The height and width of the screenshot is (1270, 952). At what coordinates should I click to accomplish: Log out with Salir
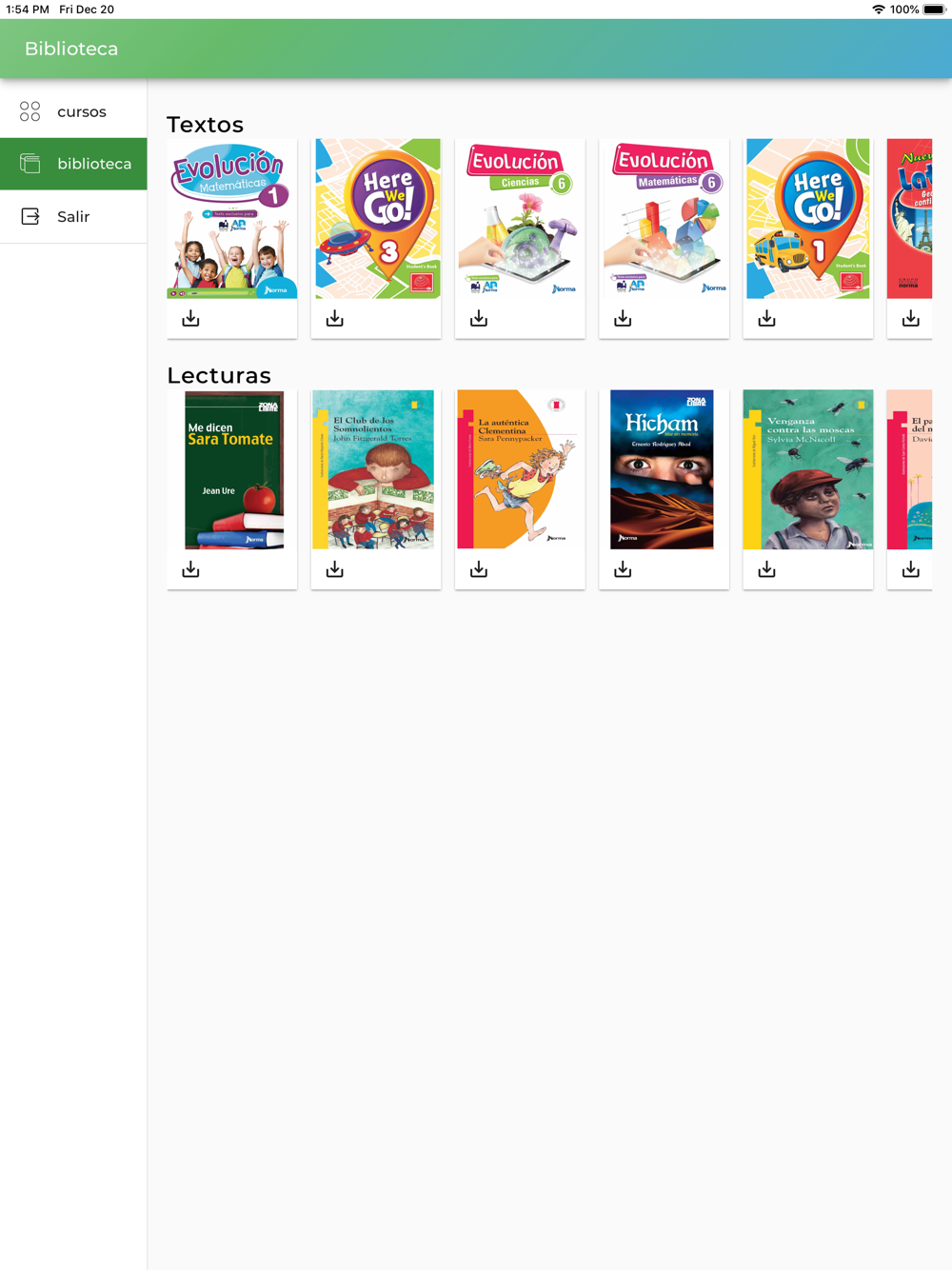click(x=73, y=216)
